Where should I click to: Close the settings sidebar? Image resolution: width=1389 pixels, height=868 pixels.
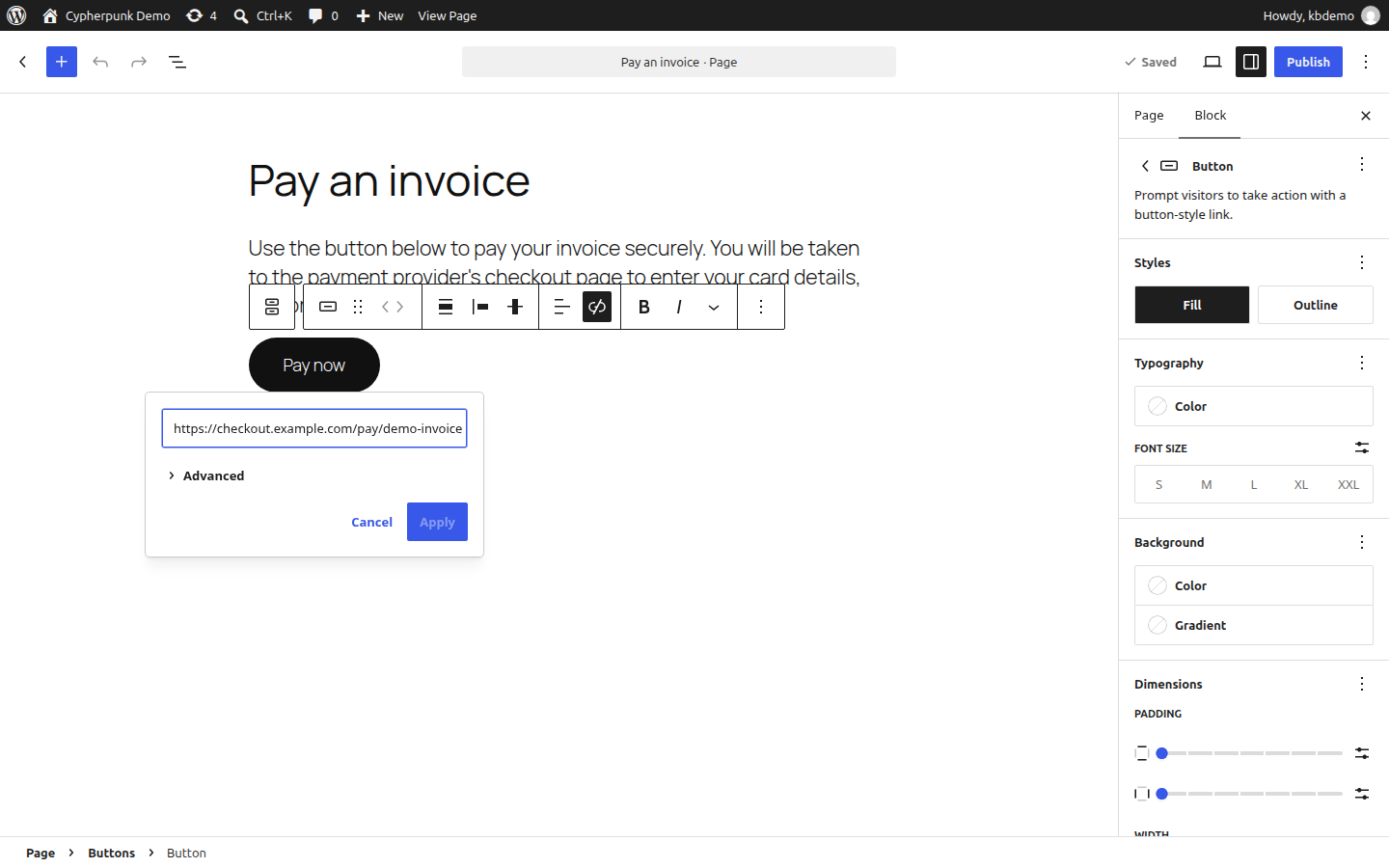point(1366,116)
